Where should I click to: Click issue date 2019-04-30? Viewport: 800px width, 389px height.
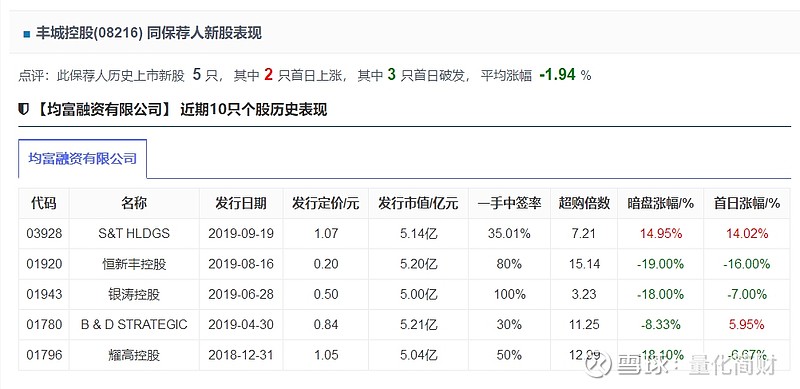pyautogui.click(x=241, y=324)
